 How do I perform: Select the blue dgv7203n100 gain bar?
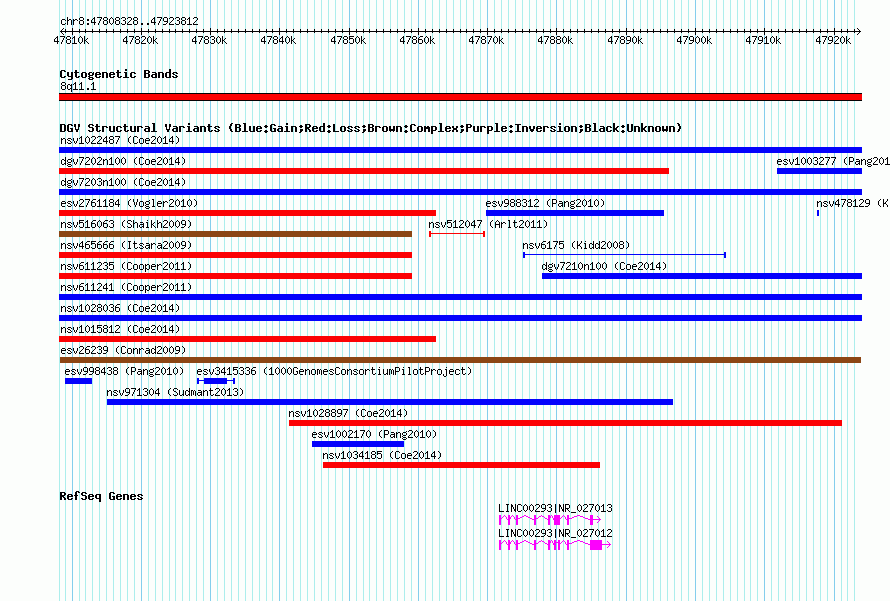pyautogui.click(x=460, y=192)
